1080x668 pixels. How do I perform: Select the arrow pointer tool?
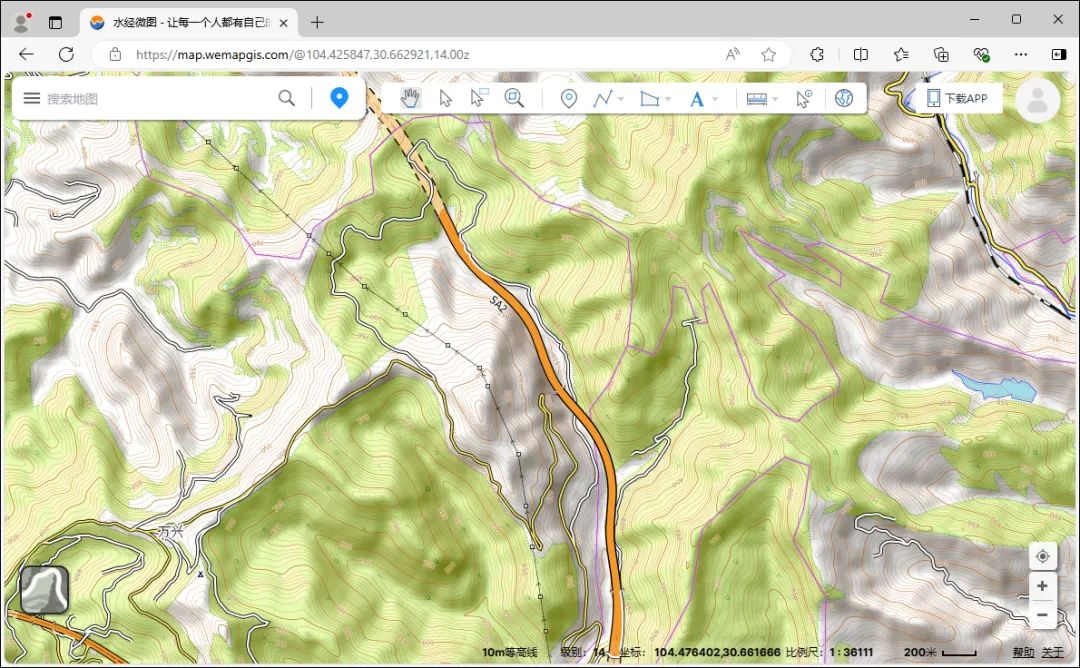pyautogui.click(x=446, y=98)
